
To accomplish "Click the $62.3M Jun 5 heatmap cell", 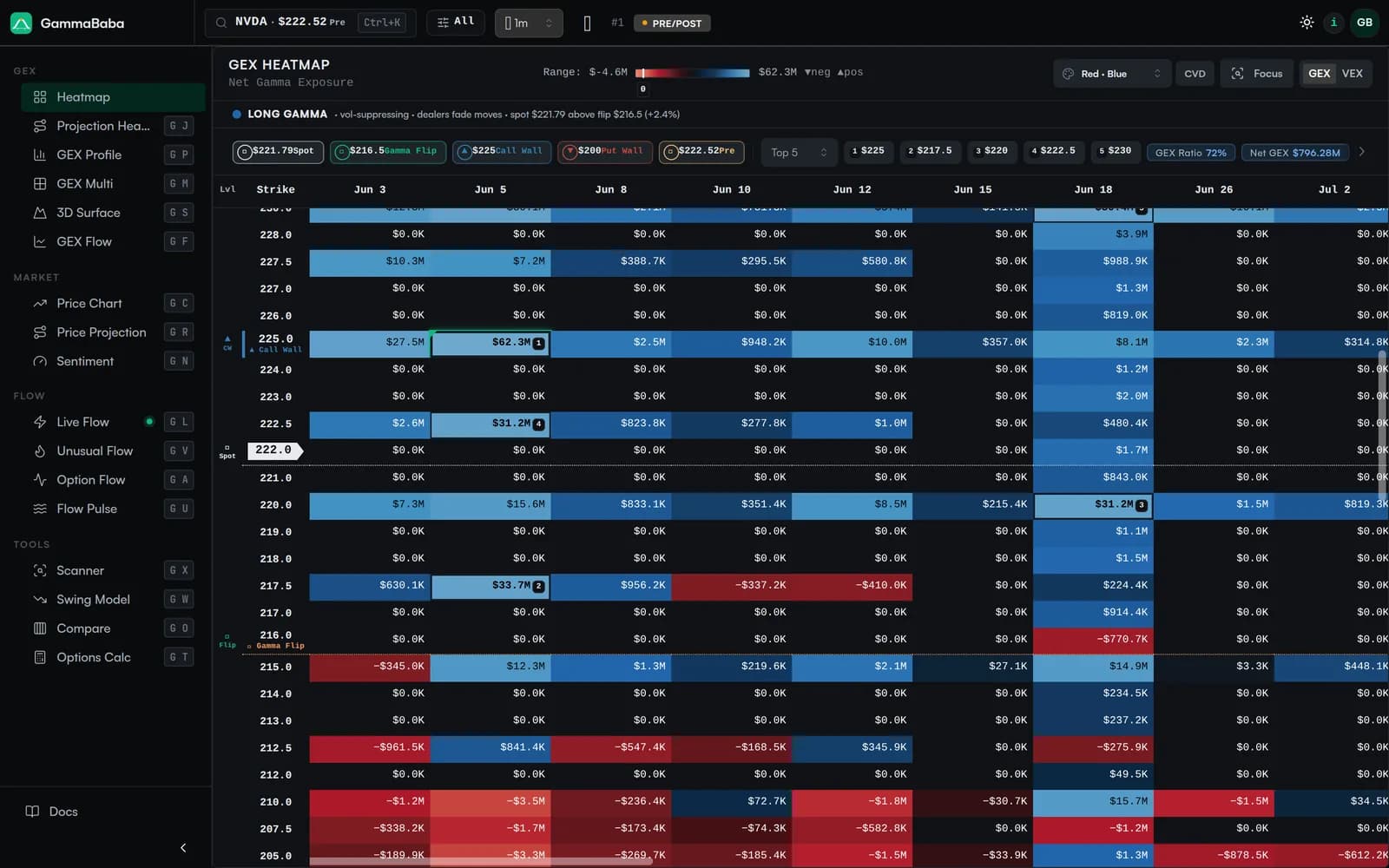I will (490, 344).
